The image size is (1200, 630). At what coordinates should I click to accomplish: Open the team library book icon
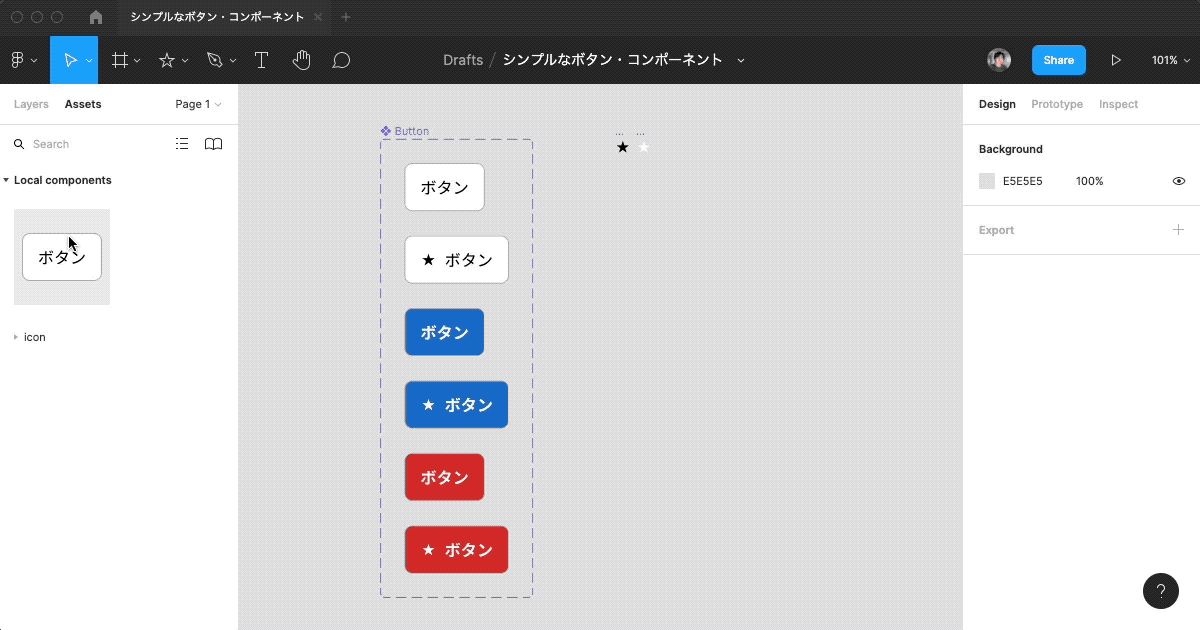coord(213,143)
